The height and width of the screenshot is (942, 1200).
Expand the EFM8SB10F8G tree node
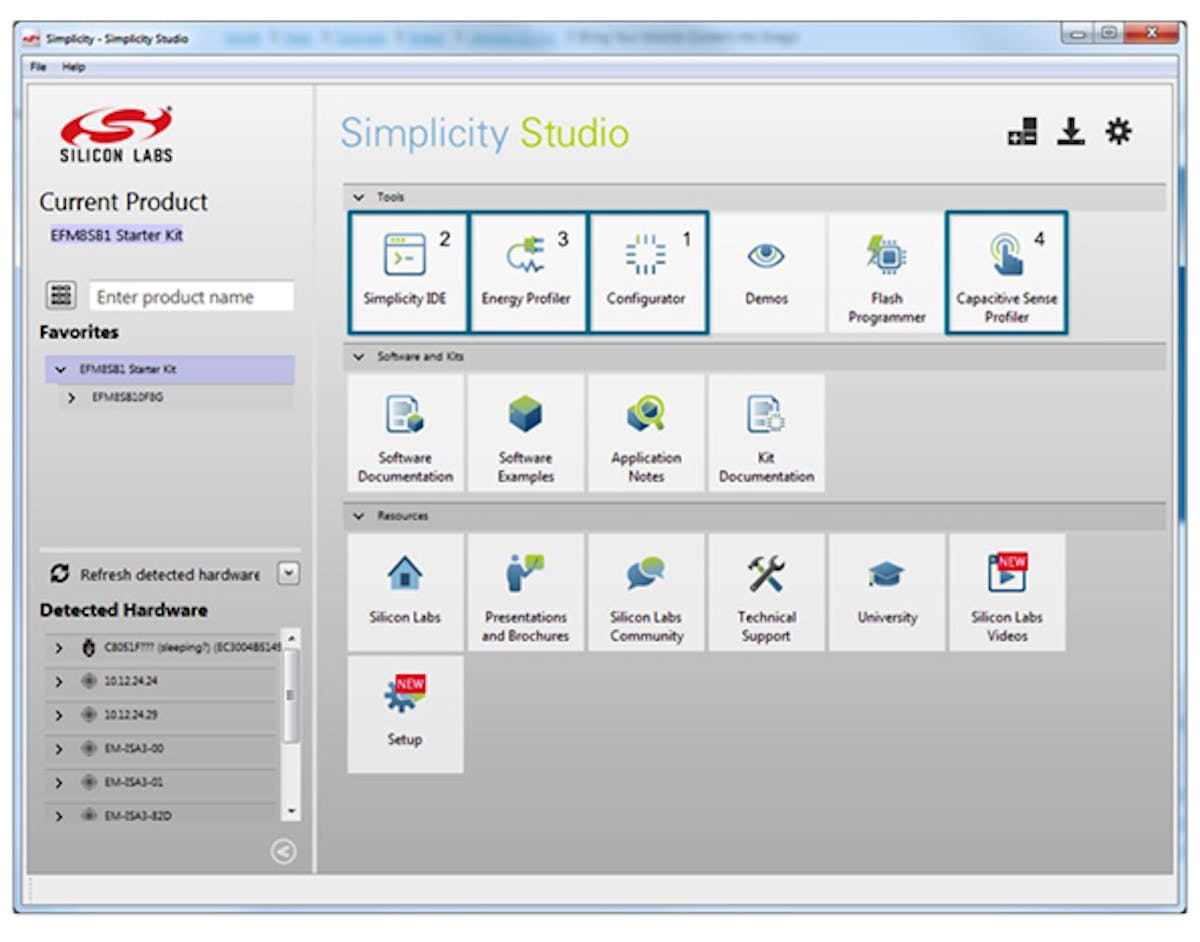tap(72, 397)
